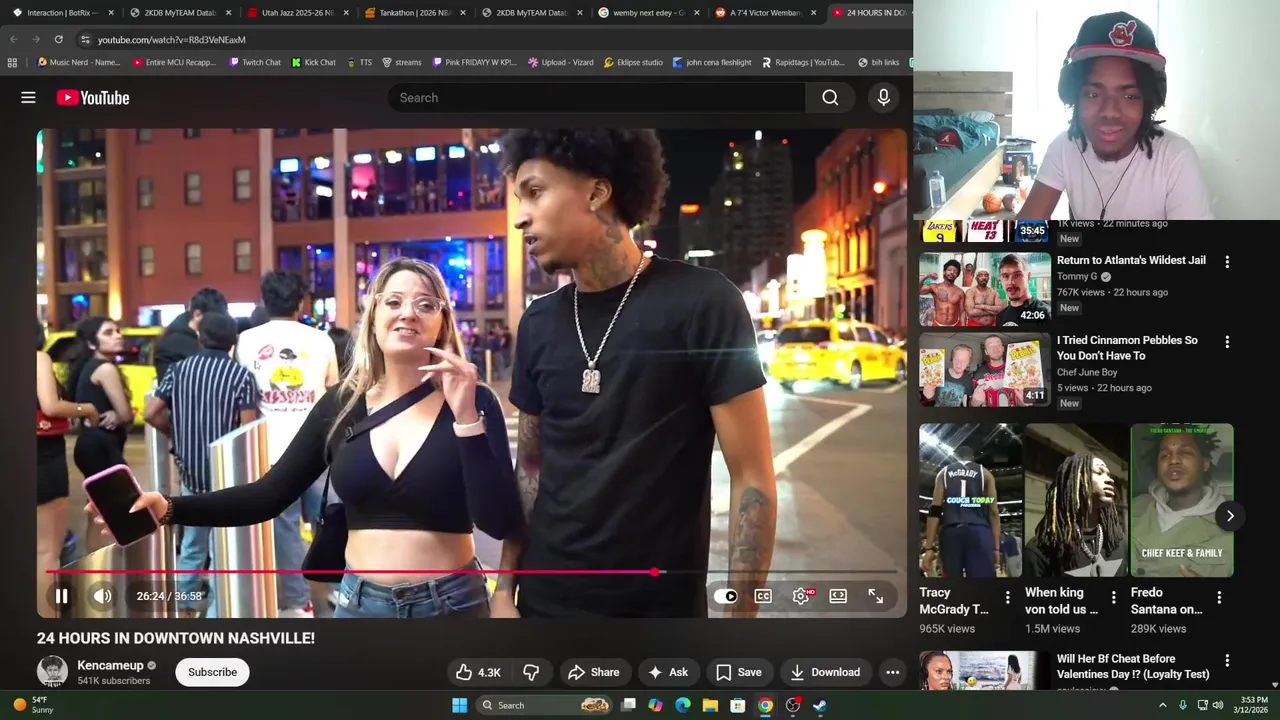Open options for Will Her Bf Cheat video
Screen dimensions: 1280x720
(x=1227, y=661)
